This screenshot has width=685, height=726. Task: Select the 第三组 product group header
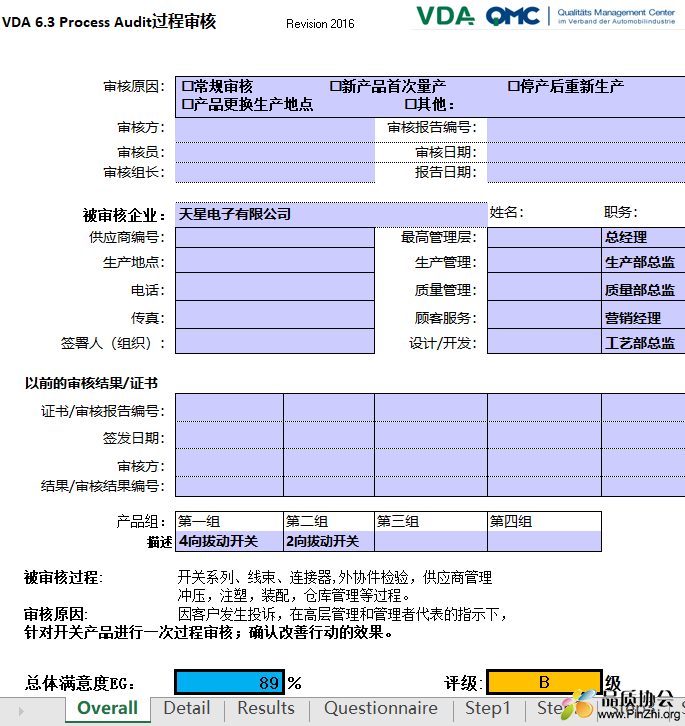coord(431,521)
